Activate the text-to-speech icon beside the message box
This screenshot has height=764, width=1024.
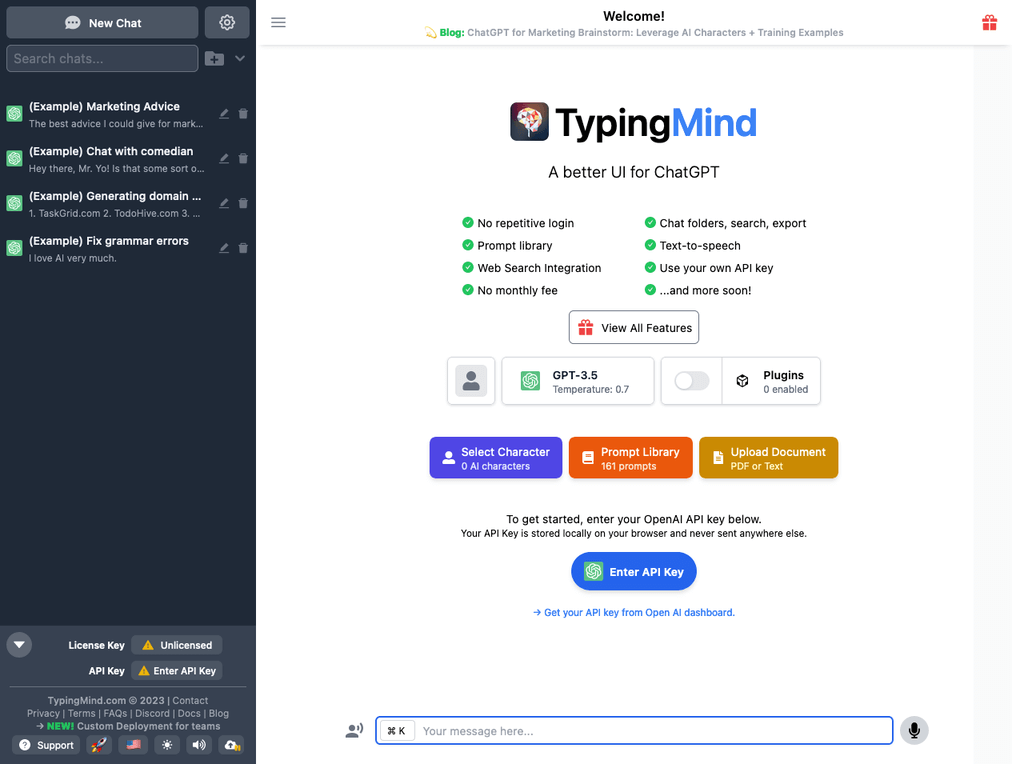(354, 730)
